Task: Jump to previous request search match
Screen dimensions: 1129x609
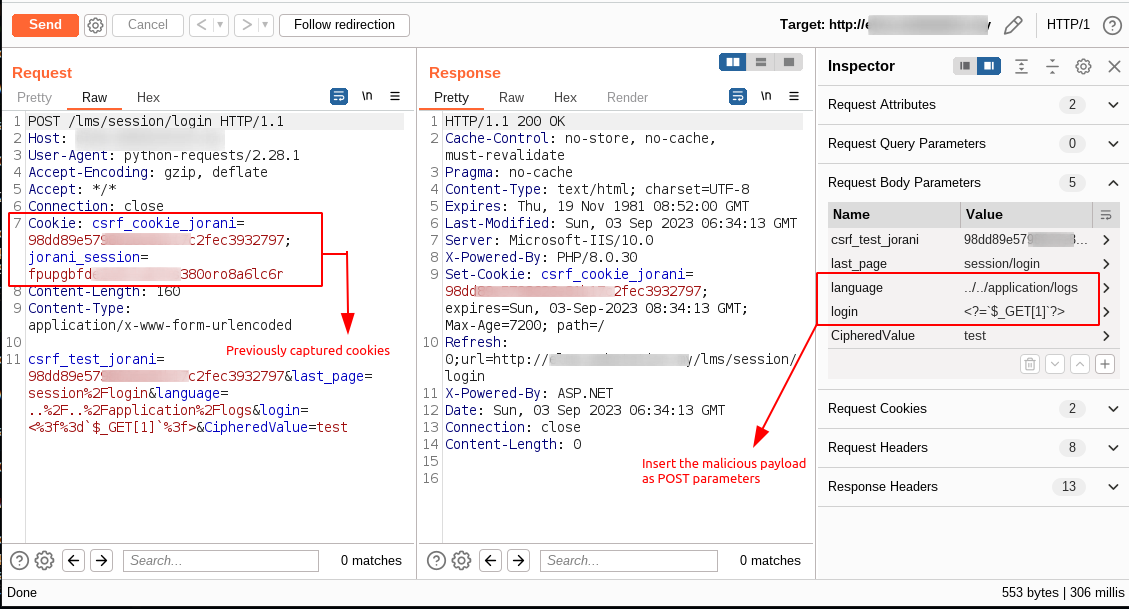Action: coord(73,560)
